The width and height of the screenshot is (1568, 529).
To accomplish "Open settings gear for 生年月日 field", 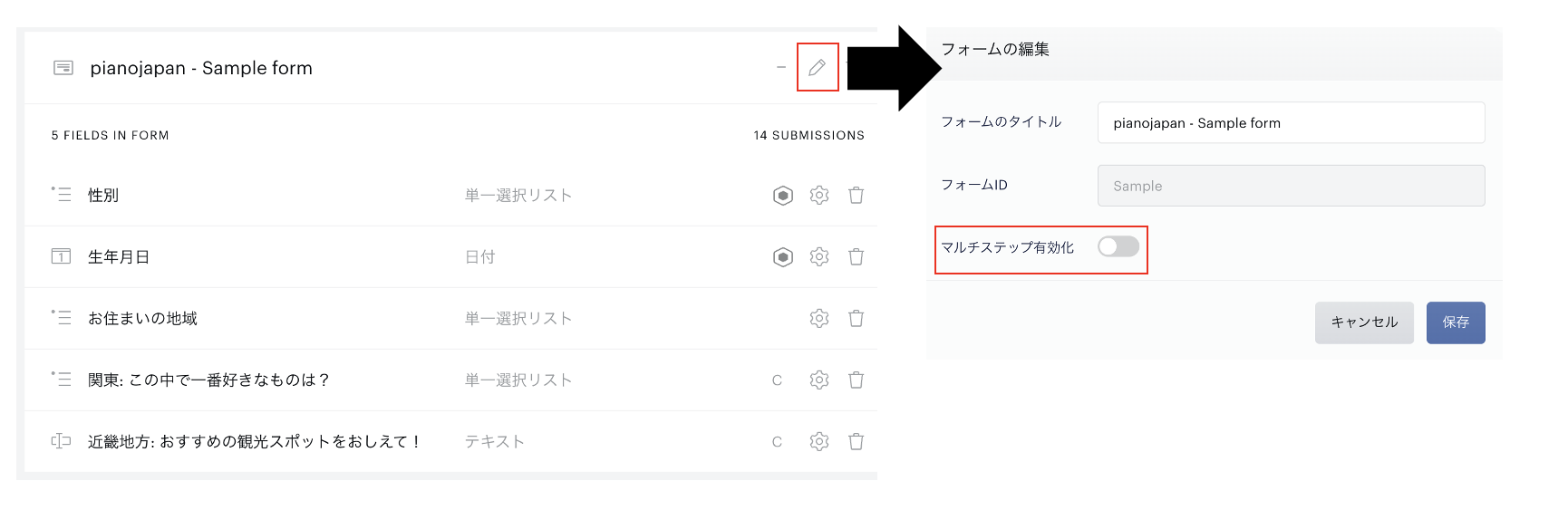I will pos(819,257).
